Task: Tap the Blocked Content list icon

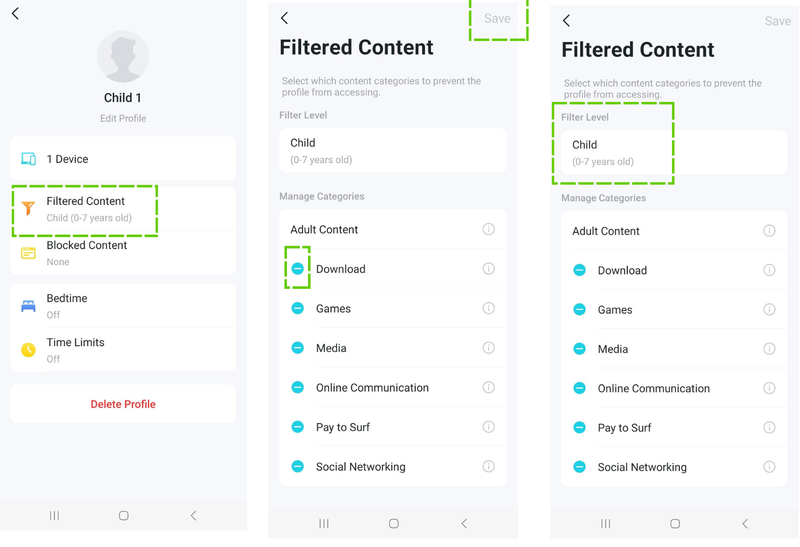Action: [29, 253]
